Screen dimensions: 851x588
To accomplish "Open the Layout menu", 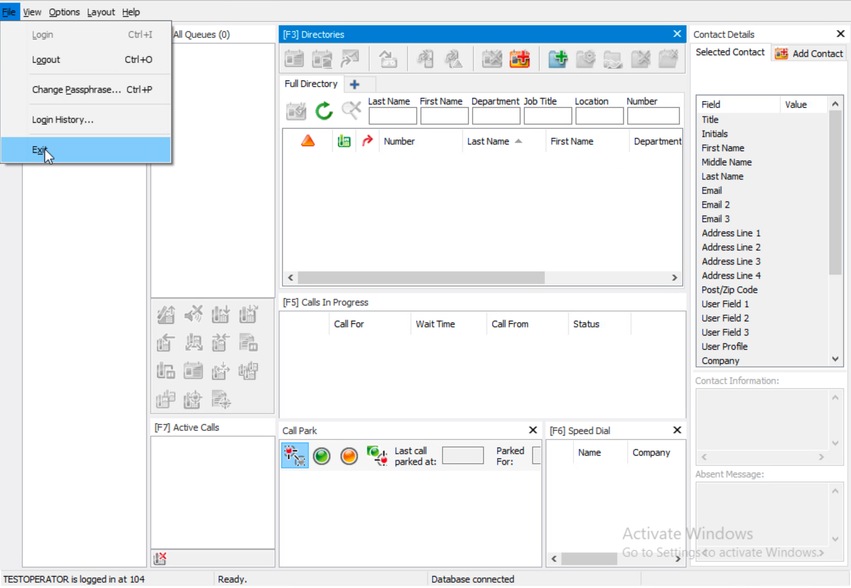I will (x=100, y=12).
